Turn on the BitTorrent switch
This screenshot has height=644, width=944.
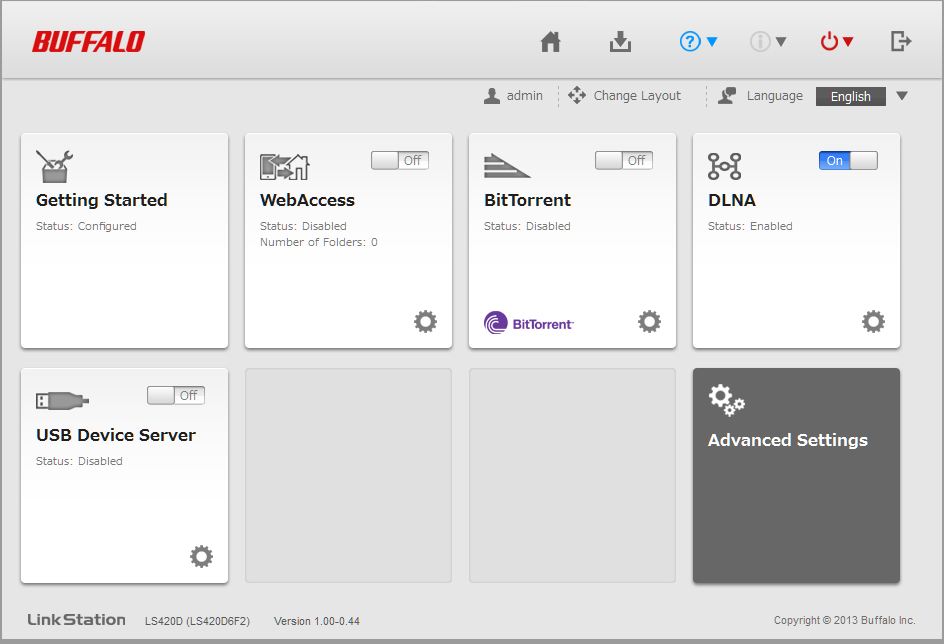pyautogui.click(x=624, y=161)
